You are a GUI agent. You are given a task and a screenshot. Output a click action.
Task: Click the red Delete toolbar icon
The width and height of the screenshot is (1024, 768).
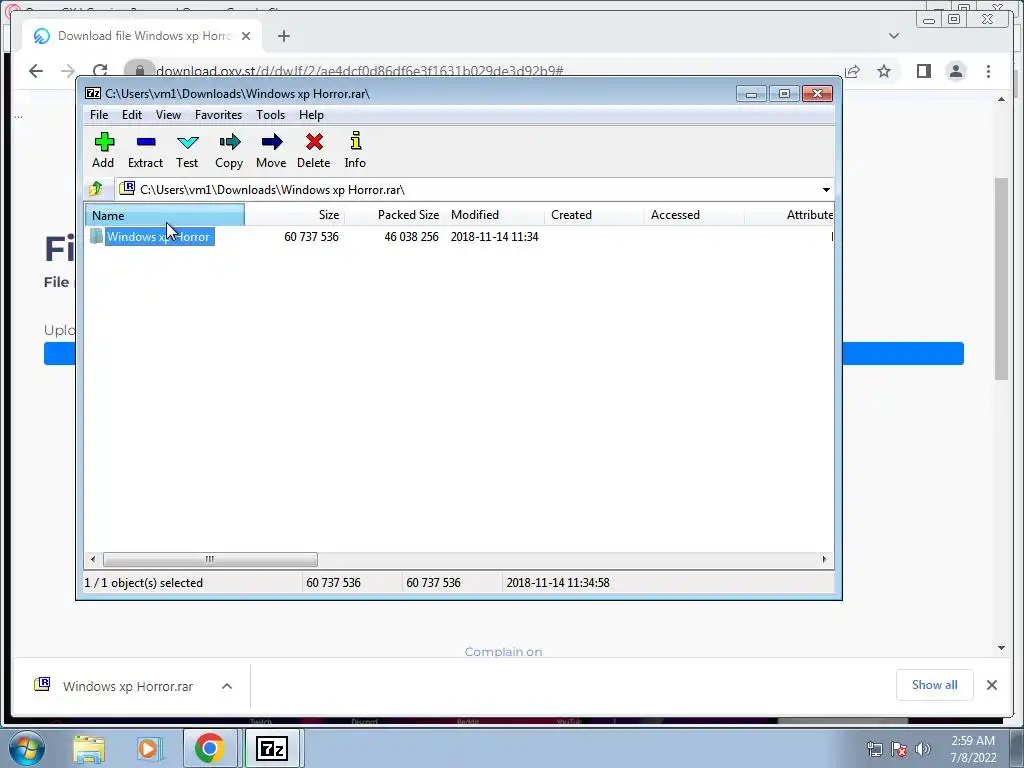pos(313,150)
